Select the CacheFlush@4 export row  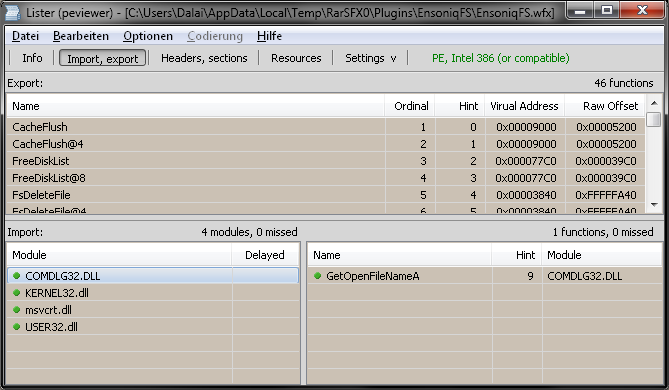pos(326,144)
